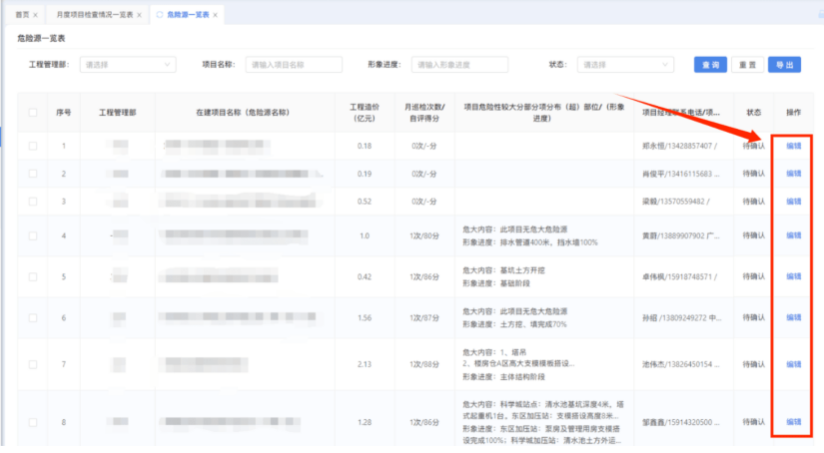The height and width of the screenshot is (453, 824).
Task: Export data with the 导出 button
Action: pos(784,65)
